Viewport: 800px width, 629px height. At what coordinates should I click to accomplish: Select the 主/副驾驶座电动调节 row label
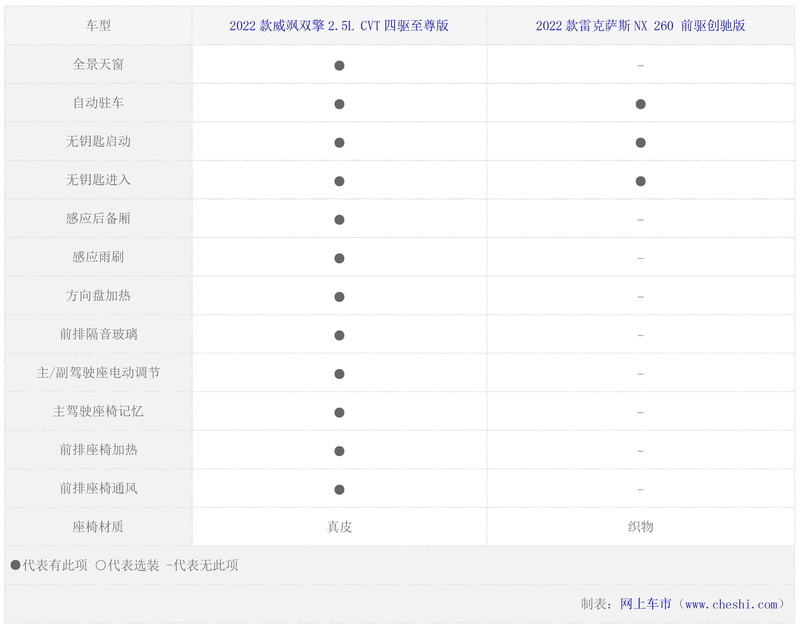(98, 372)
